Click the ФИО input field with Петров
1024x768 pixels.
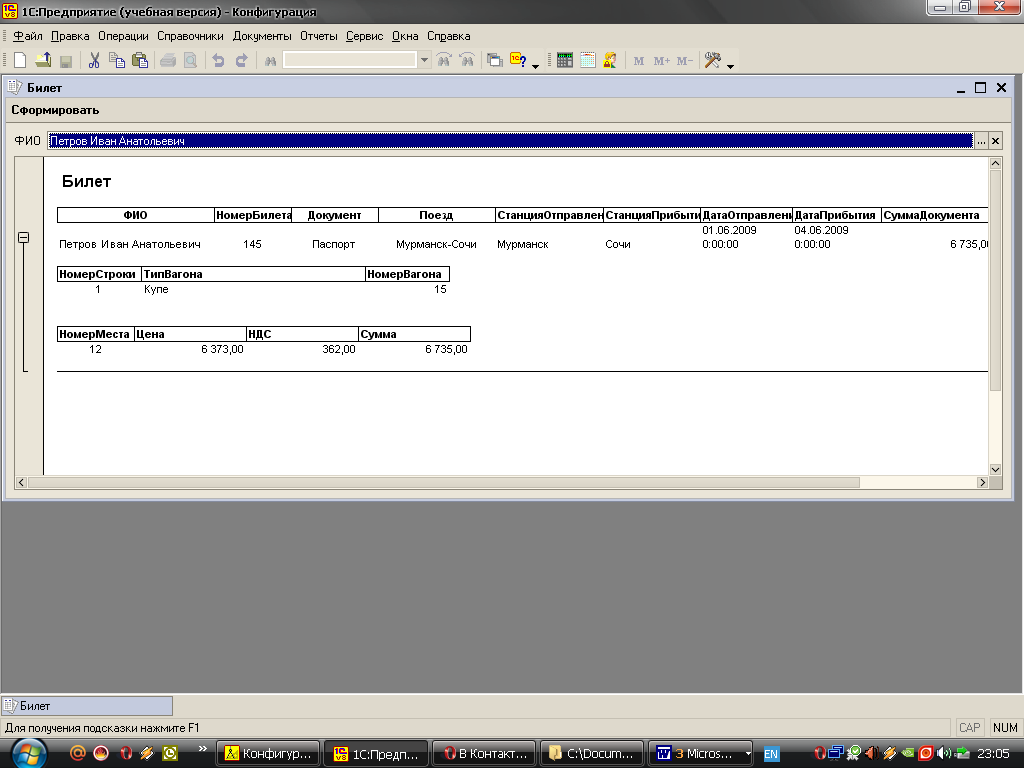[x=500, y=142]
